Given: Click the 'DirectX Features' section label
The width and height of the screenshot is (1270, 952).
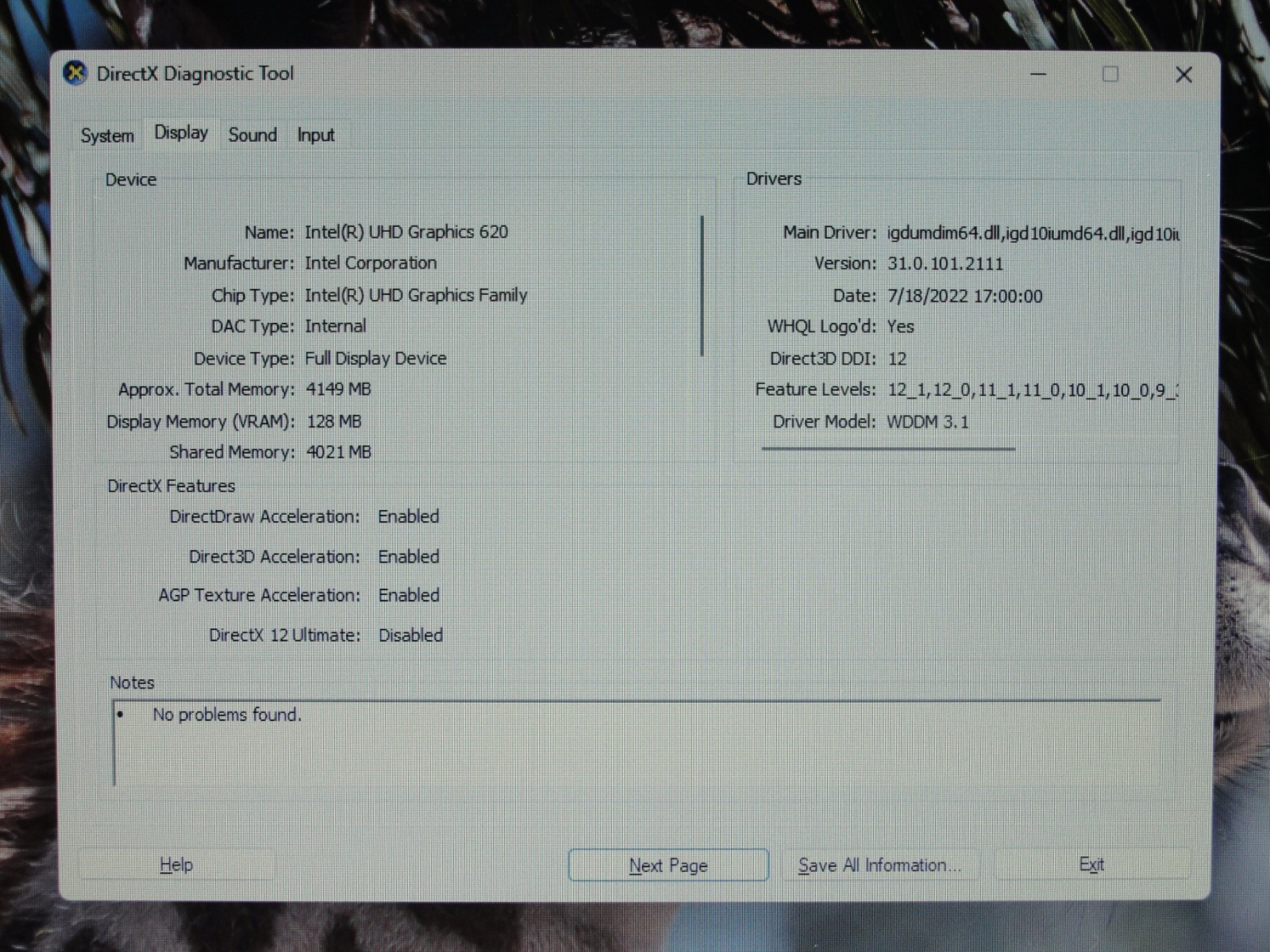Looking at the screenshot, I should (x=171, y=486).
